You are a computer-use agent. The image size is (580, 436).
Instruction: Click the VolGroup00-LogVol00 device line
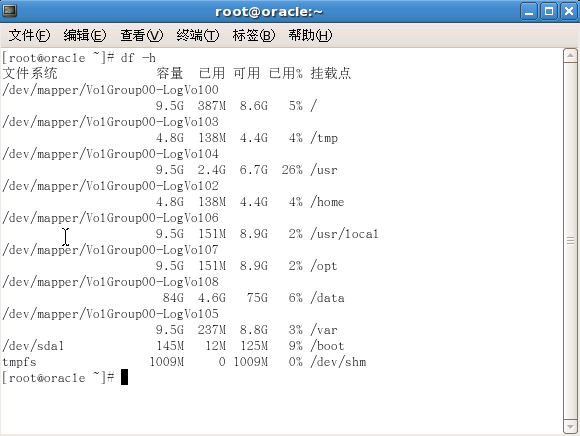[110, 90]
